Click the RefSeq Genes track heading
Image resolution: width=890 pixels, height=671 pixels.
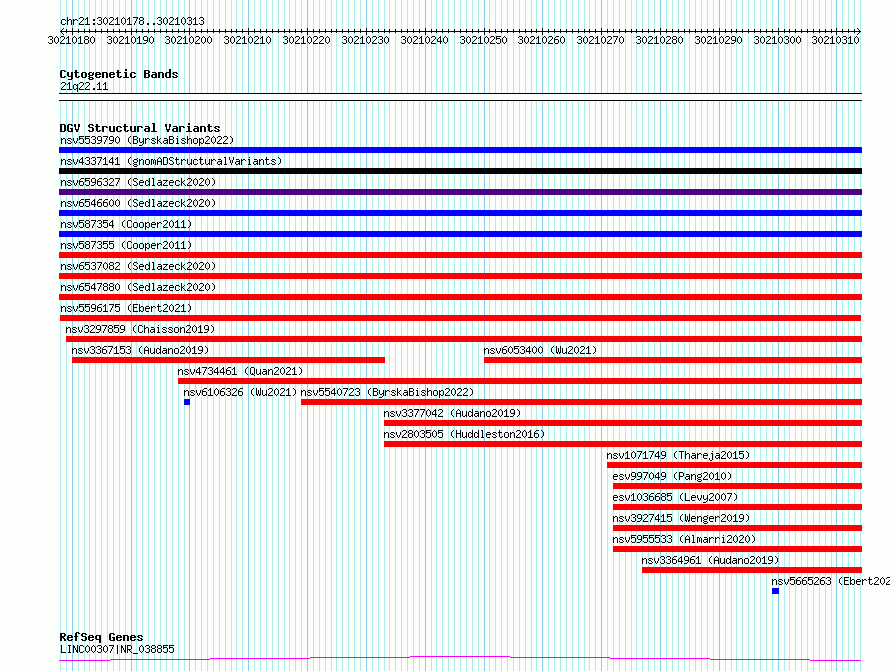coord(101,637)
